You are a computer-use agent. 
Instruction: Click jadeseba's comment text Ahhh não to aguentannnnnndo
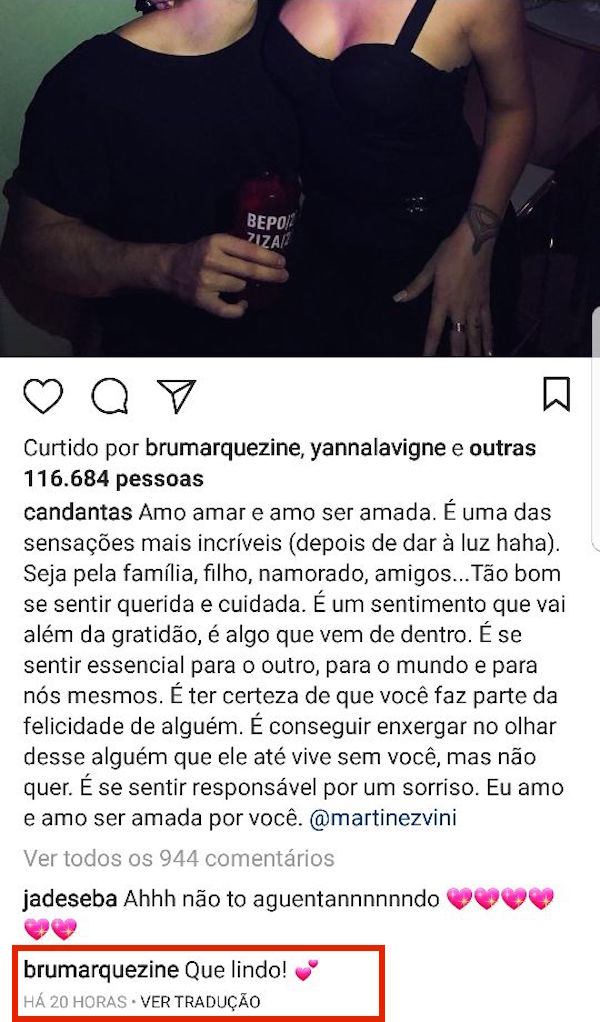281,899
